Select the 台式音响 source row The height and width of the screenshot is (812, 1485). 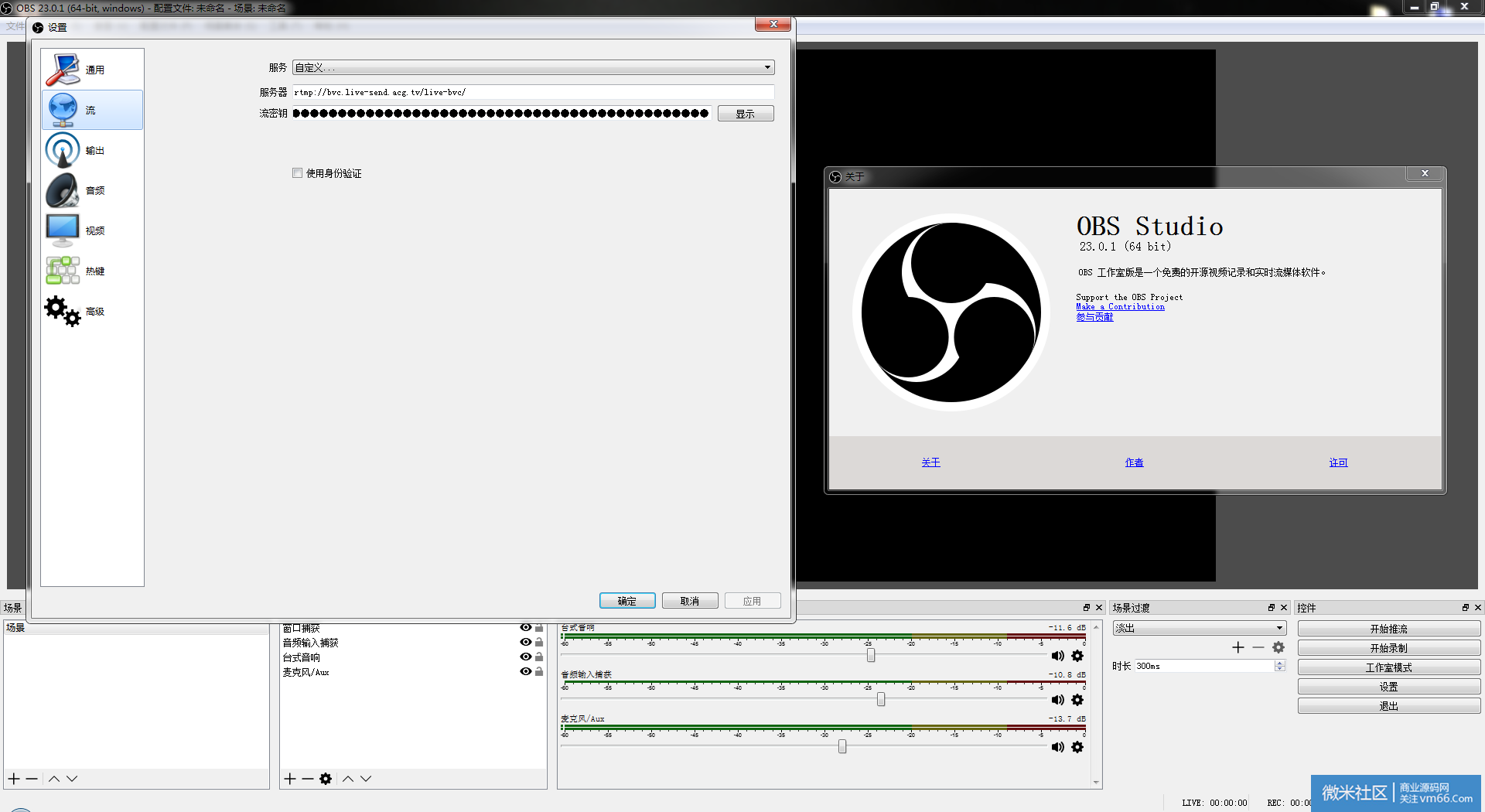tap(413, 657)
